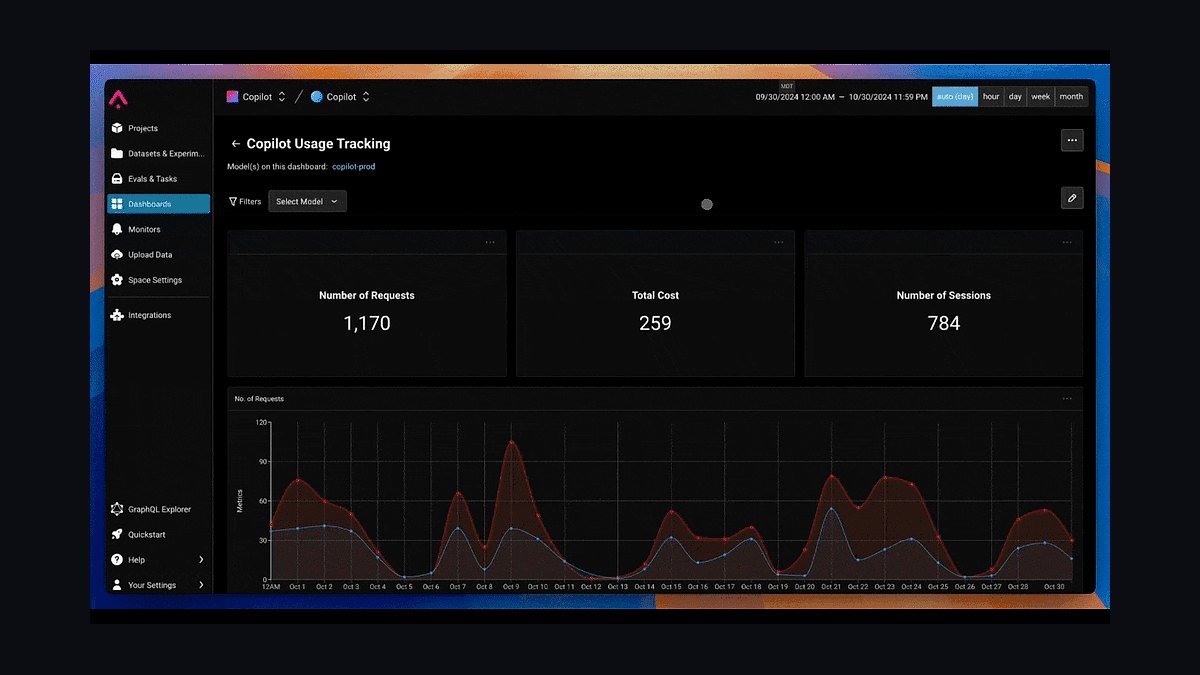Click the Oct 9 peak chart point
Image resolution: width=1200 pixels, height=675 pixels.
point(511,442)
